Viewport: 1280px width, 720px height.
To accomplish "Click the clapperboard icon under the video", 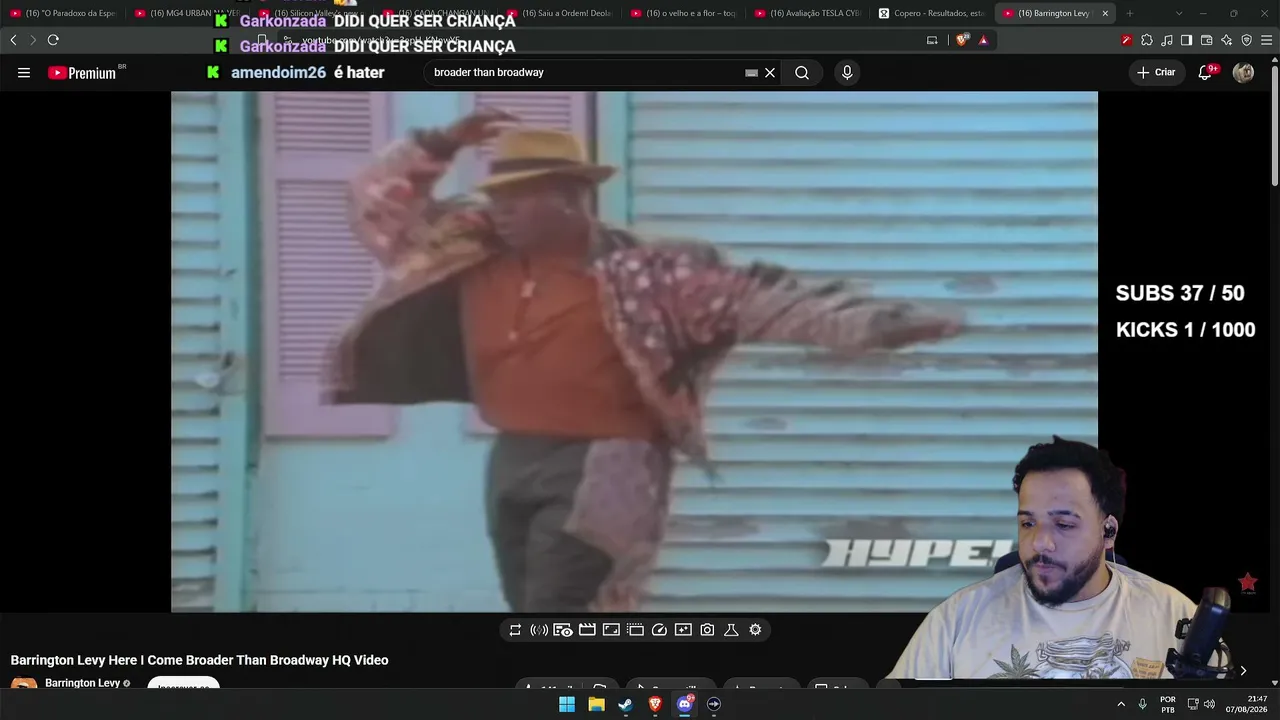I will click(x=587, y=630).
